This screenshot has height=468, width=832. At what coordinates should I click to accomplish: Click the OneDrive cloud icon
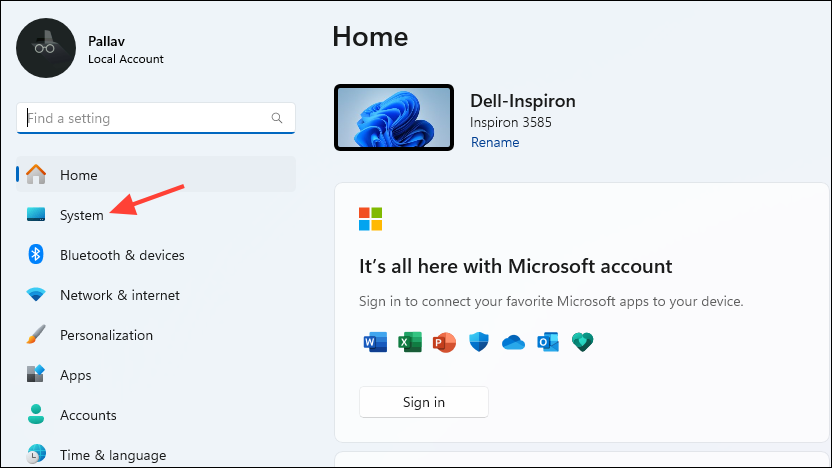(x=513, y=343)
